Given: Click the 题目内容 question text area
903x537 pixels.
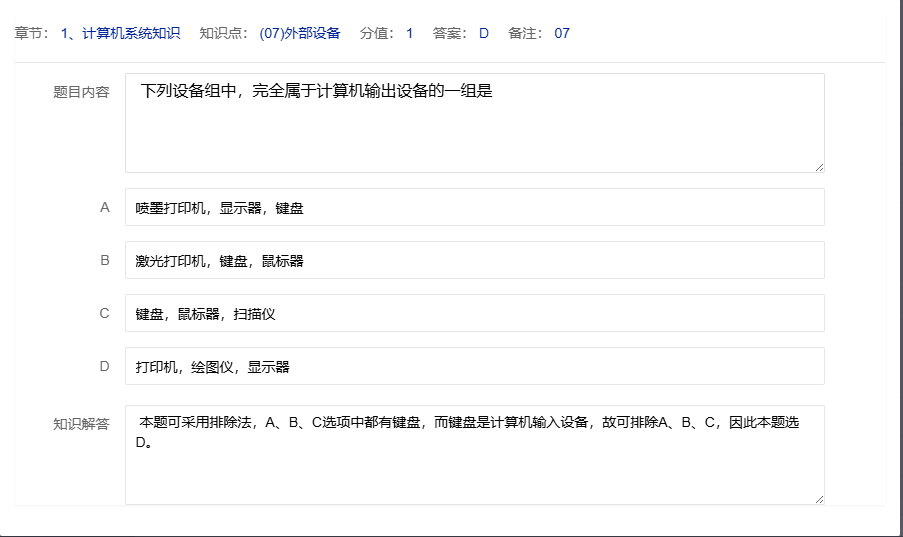Looking at the screenshot, I should tap(474, 122).
